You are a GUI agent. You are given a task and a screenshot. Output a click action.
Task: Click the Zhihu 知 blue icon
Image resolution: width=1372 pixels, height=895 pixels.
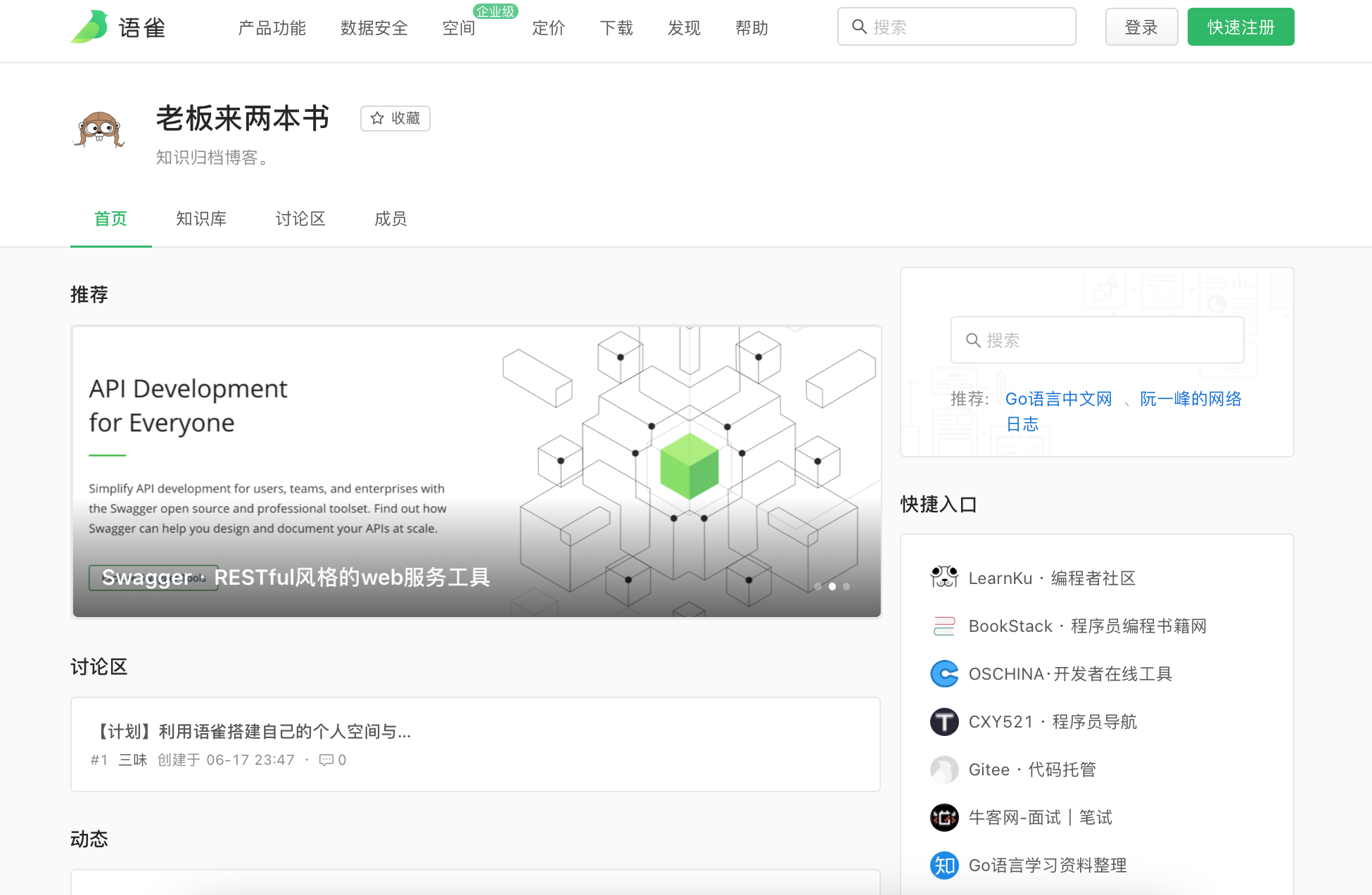click(944, 865)
